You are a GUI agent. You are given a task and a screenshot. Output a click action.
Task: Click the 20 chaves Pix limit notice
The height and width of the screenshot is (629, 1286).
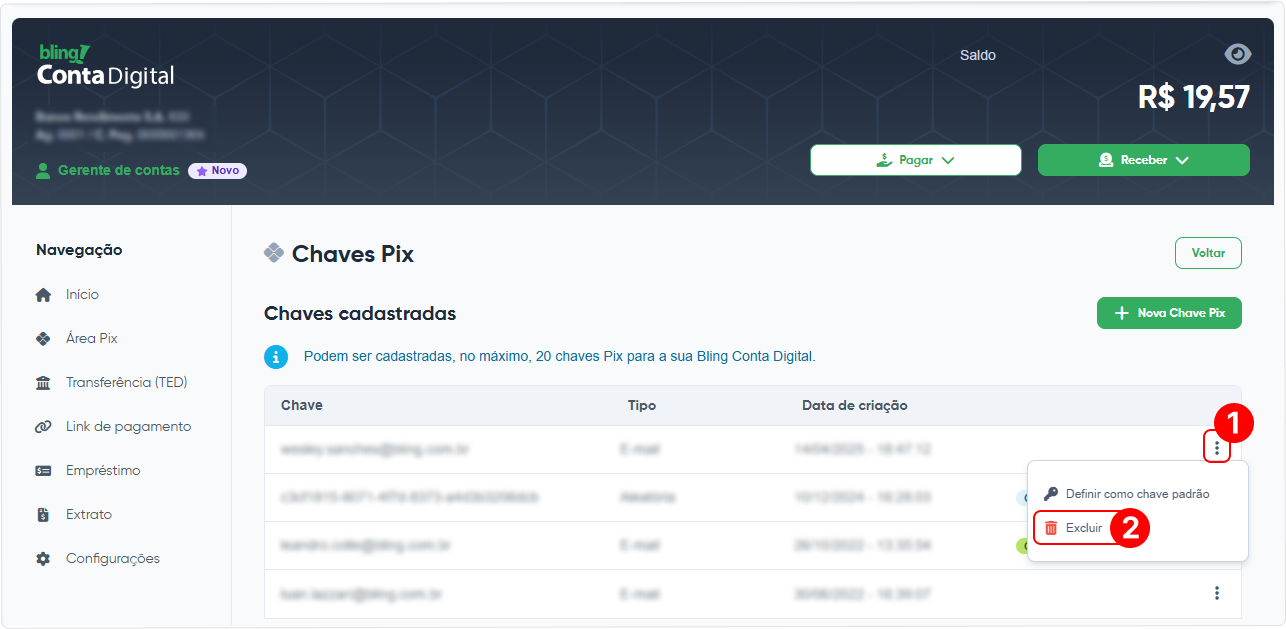point(559,356)
